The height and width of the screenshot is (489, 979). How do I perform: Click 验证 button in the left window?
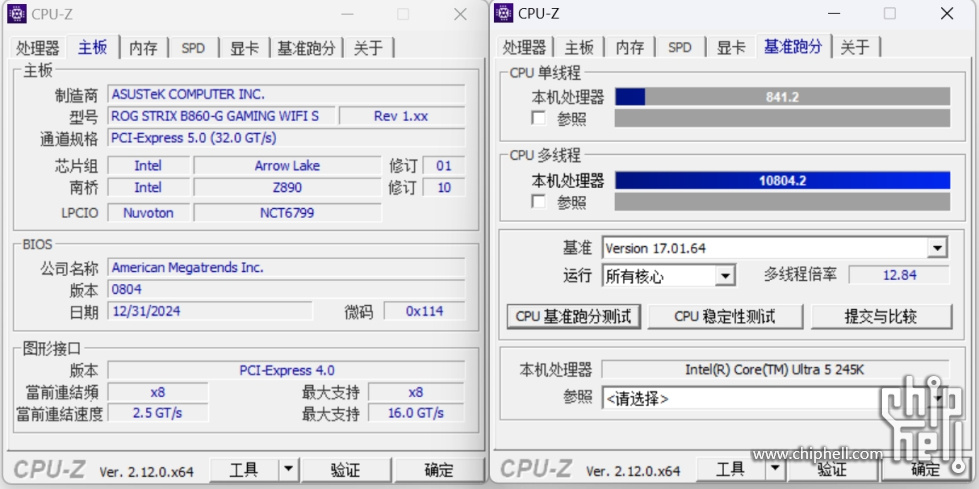346,470
